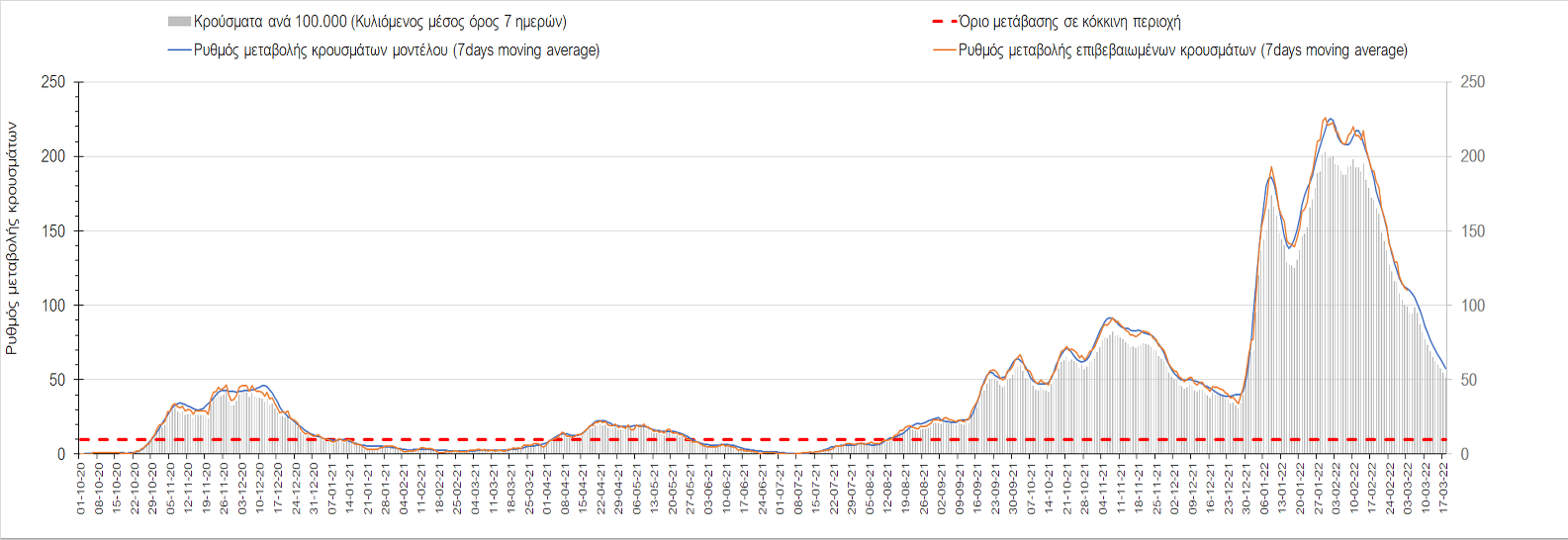
Task: Toggle the Όριο μετάβασης σε κόκκινη περιοχή series
Action: [x=1069, y=22]
